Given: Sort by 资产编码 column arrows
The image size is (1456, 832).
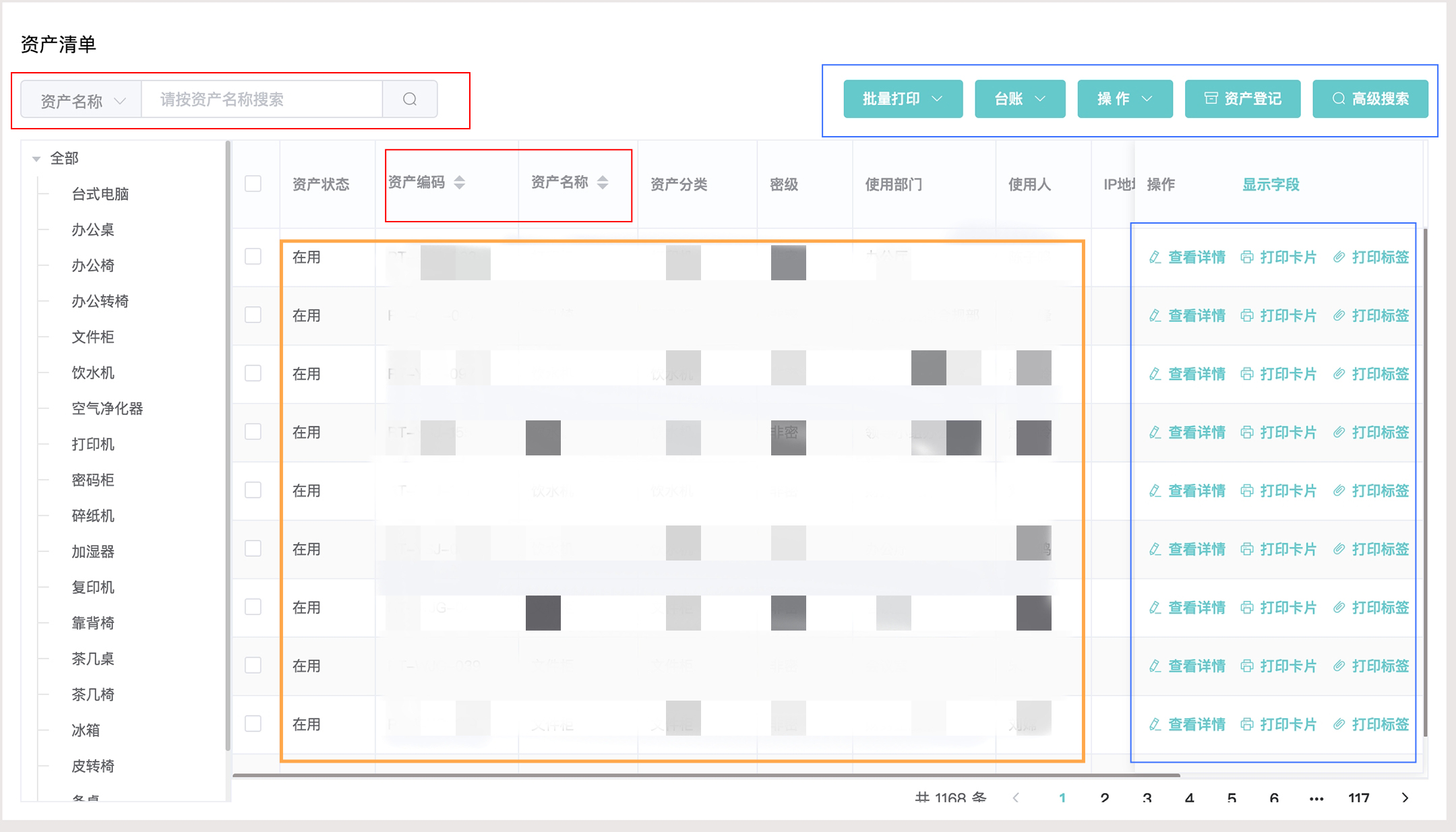Looking at the screenshot, I should coord(460,182).
